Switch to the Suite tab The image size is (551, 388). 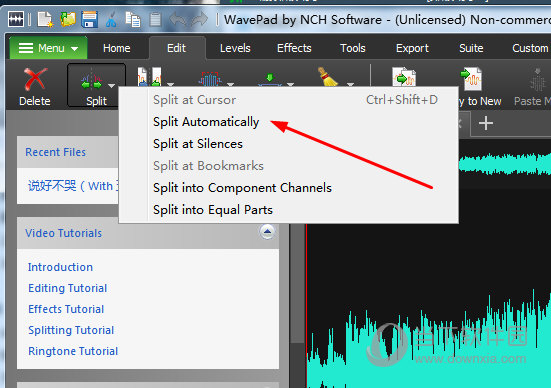coord(471,48)
